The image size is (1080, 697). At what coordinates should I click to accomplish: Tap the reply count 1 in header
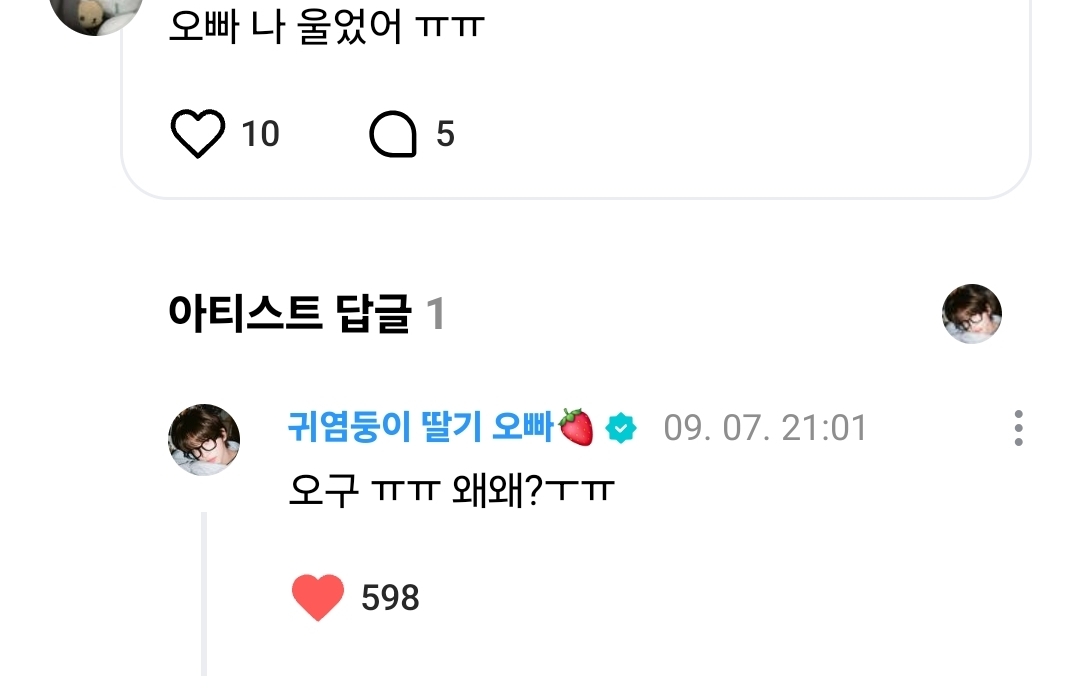coord(435,314)
